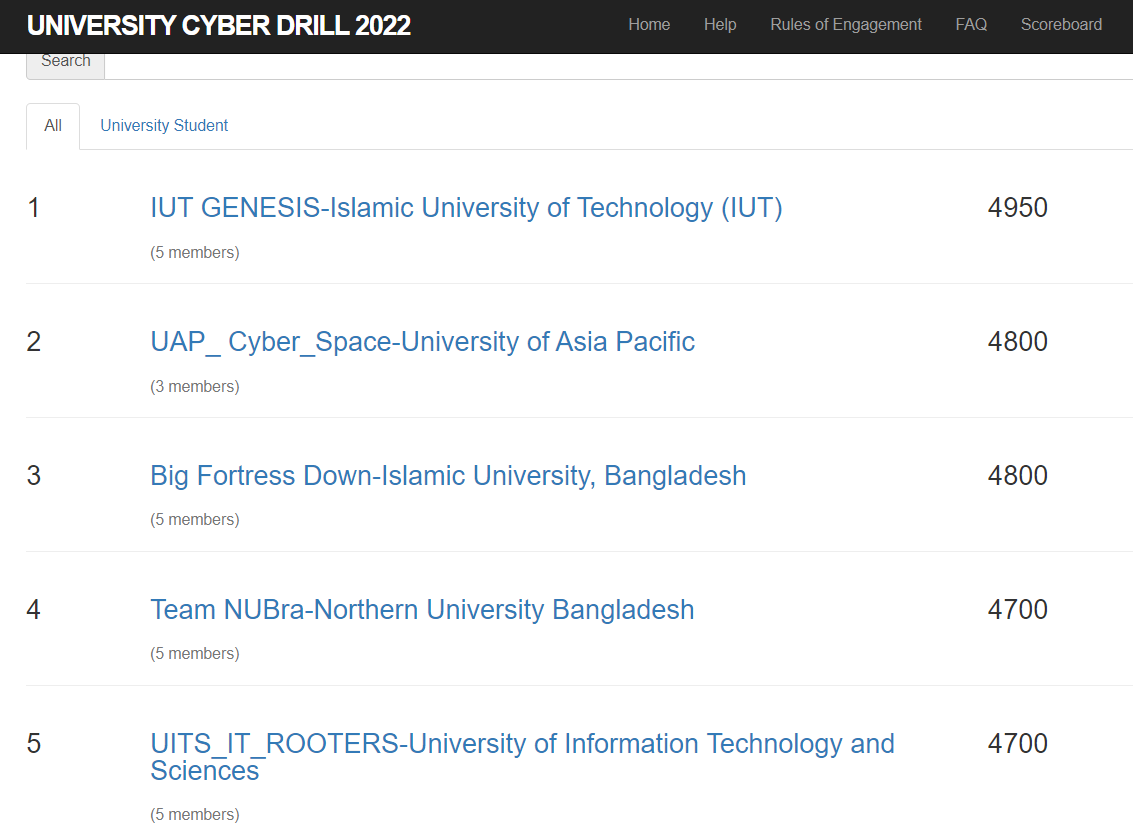Click (5 members) under UITS_IT_ROOTERS
The height and width of the screenshot is (840, 1133).
194,815
